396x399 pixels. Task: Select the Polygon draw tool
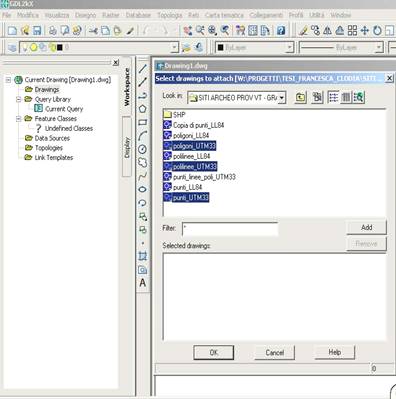143,109
